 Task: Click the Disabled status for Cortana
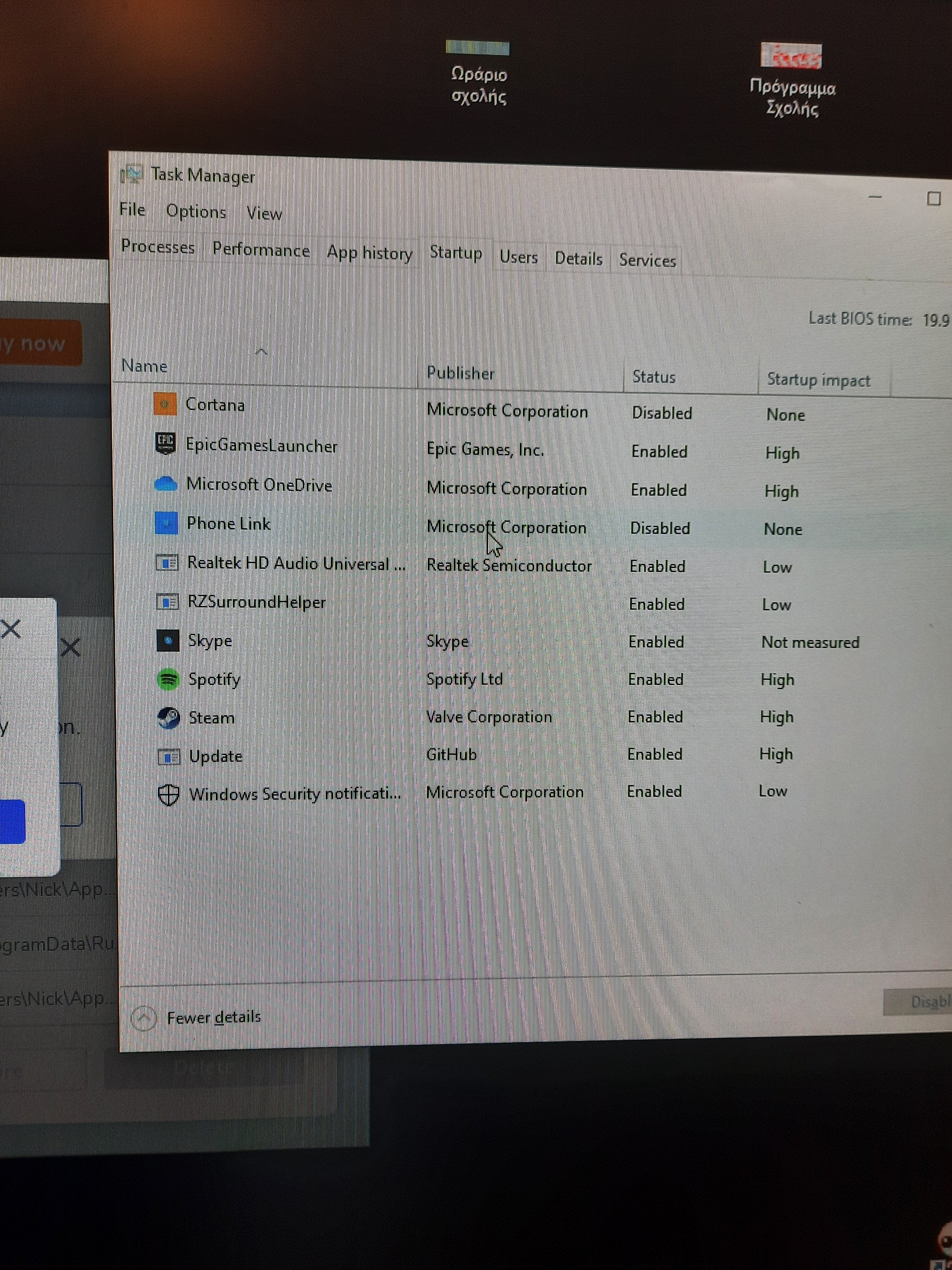(x=662, y=413)
